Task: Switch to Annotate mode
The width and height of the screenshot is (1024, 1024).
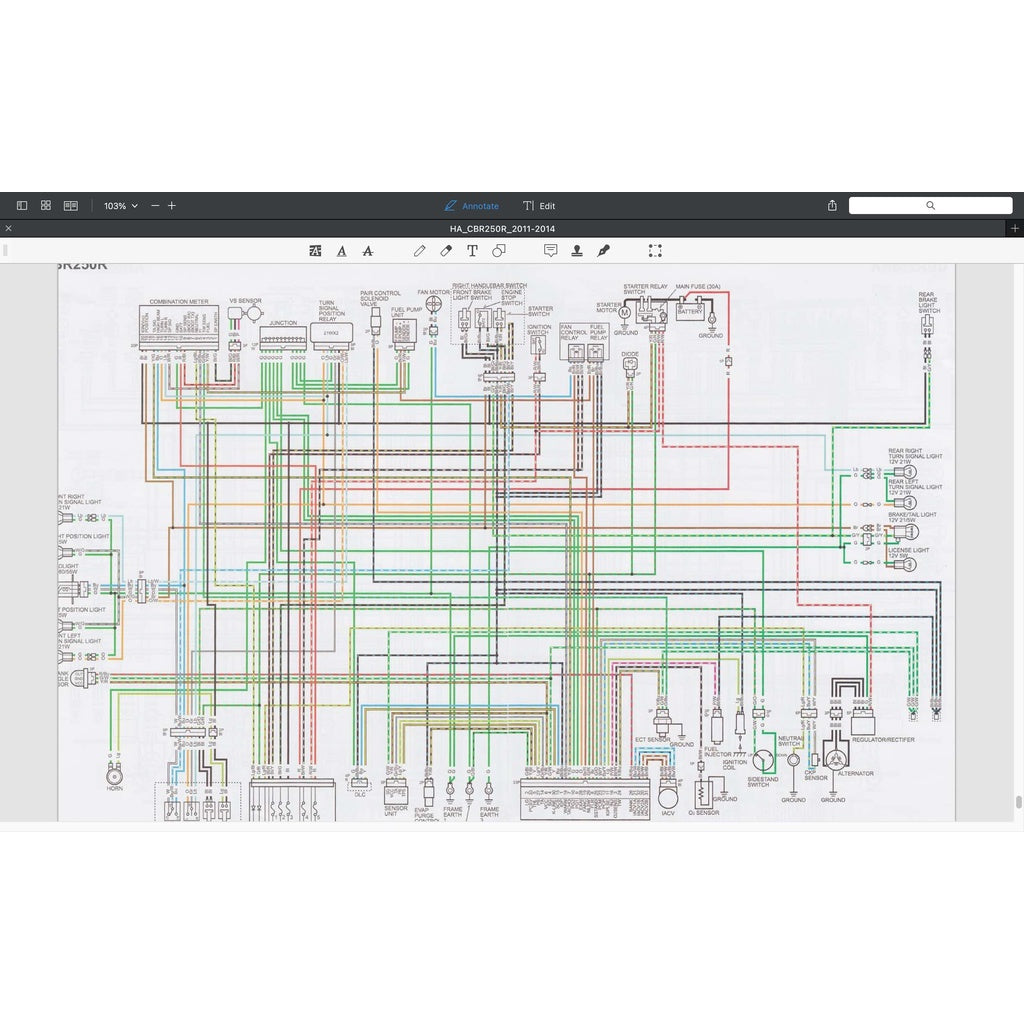Action: (471, 206)
